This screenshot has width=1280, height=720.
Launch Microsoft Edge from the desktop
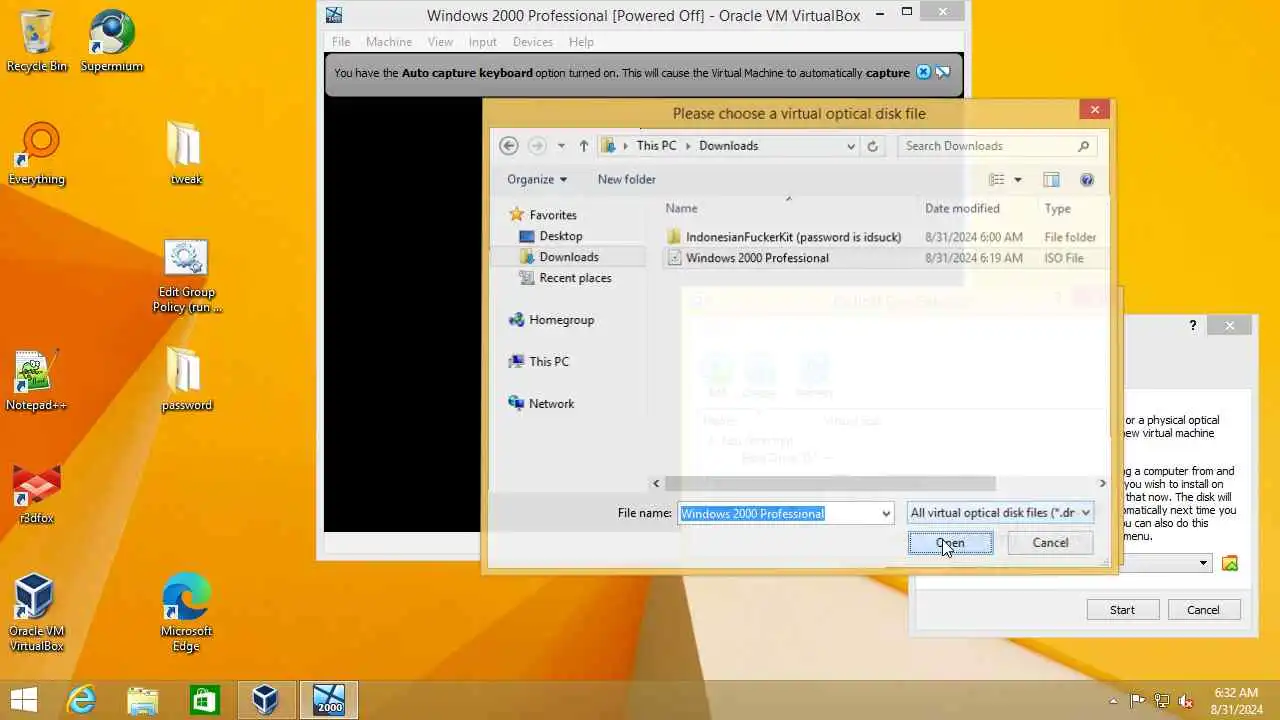pyautogui.click(x=186, y=612)
